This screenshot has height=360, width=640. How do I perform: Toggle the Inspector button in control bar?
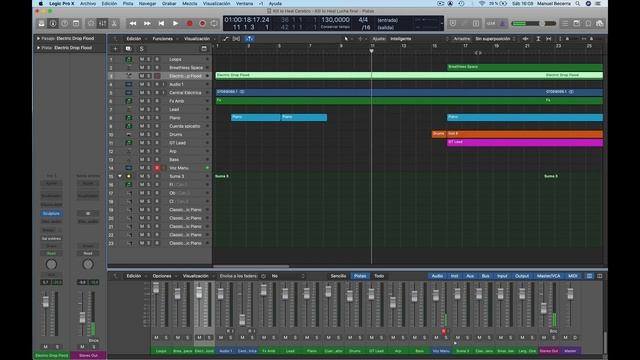pyautogui.click(x=53, y=24)
